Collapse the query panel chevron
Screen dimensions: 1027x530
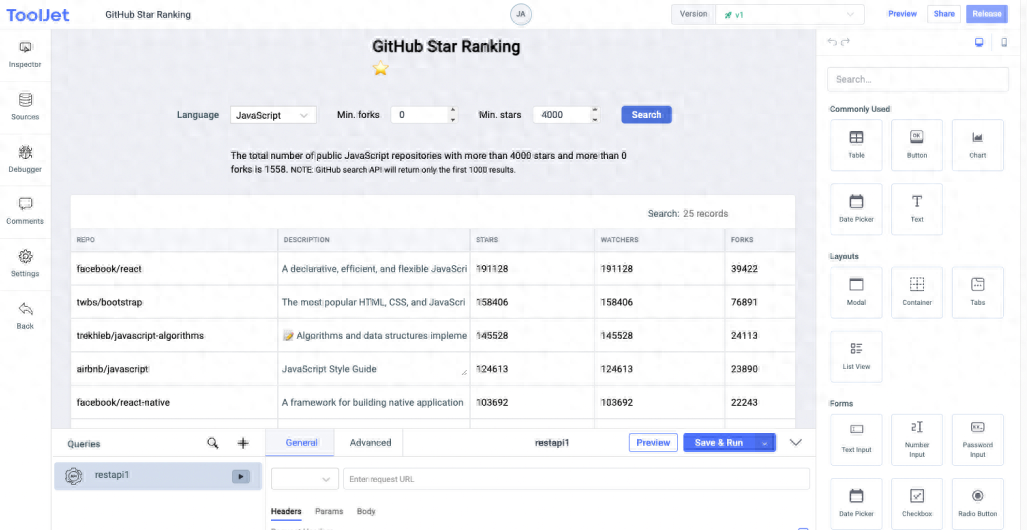pyautogui.click(x=796, y=443)
